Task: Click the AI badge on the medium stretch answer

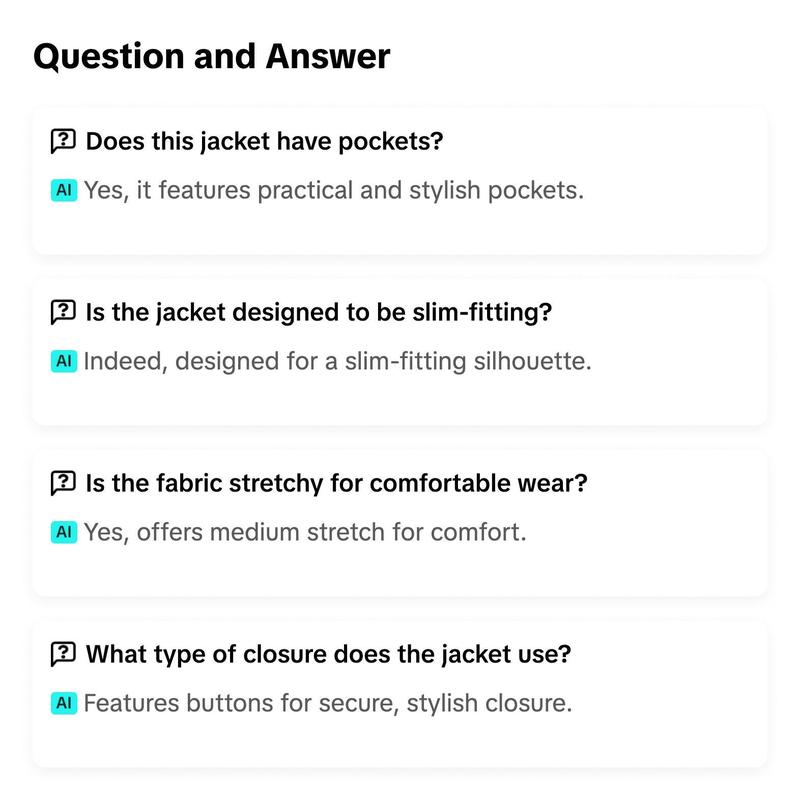Action: pyautogui.click(x=64, y=532)
